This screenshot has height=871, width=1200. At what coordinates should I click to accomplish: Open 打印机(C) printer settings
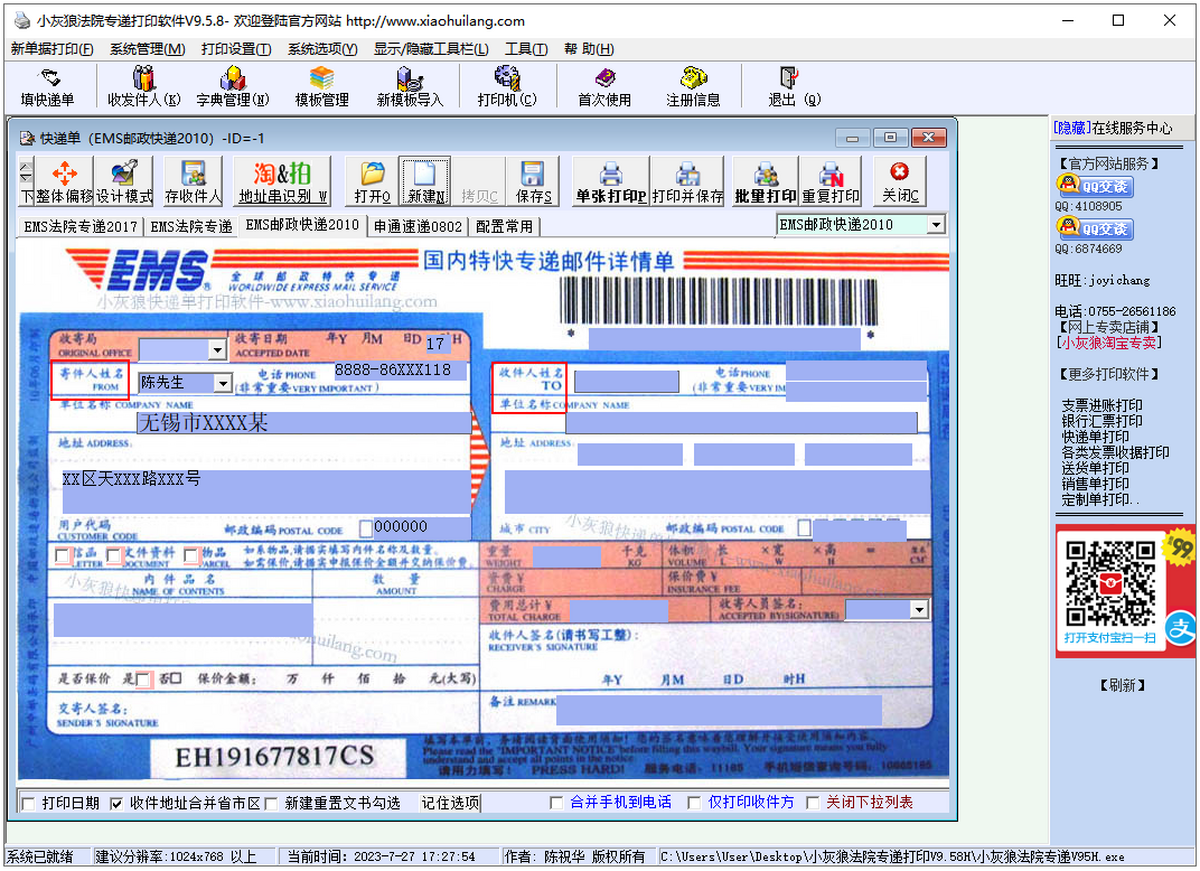(507, 87)
